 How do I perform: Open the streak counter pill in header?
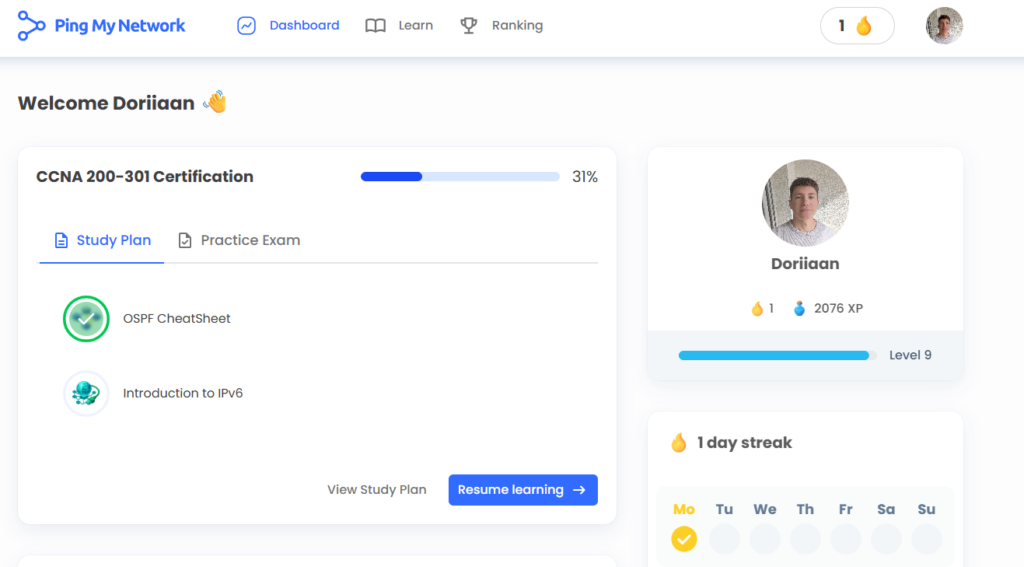point(857,25)
